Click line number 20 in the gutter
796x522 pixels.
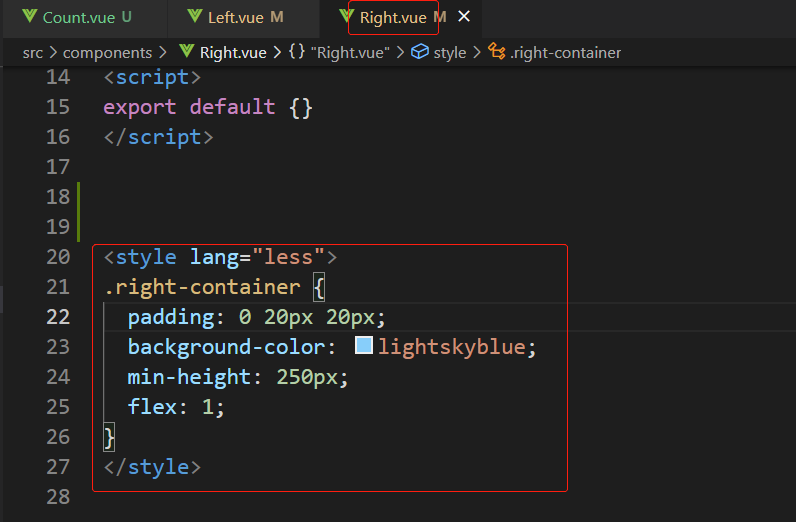[x=58, y=257]
